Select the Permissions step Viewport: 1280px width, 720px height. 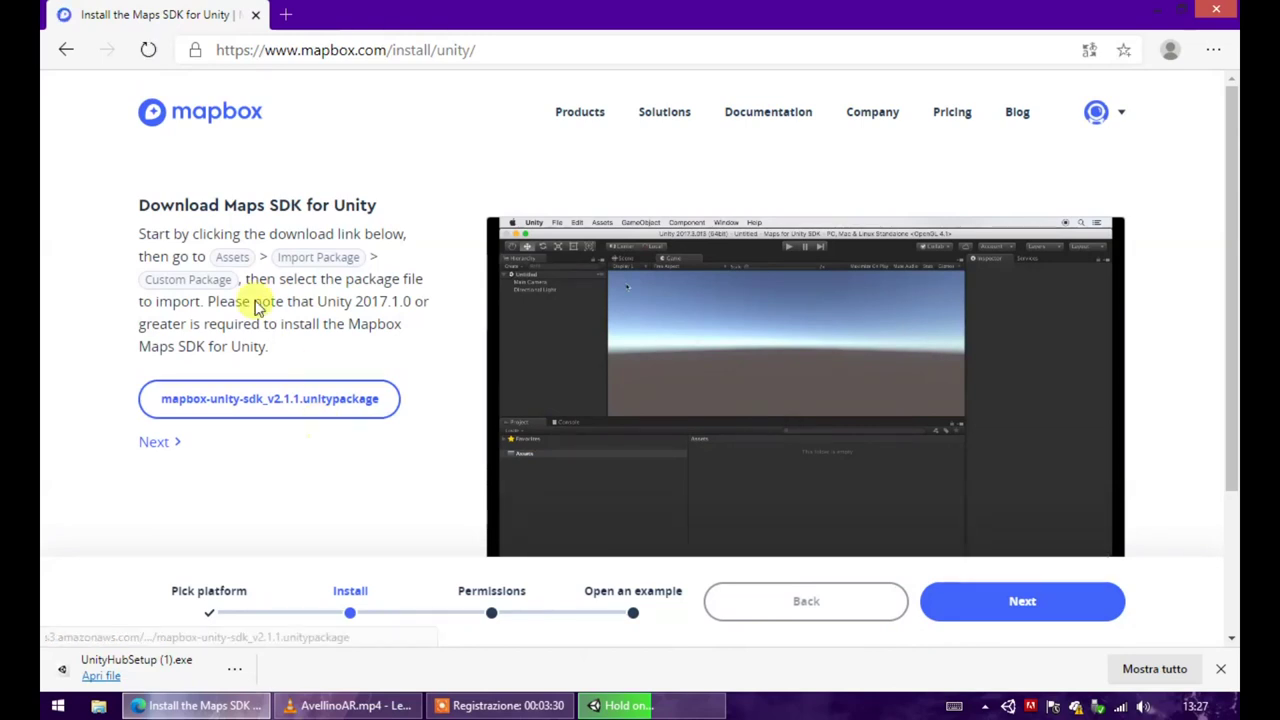pyautogui.click(x=491, y=591)
